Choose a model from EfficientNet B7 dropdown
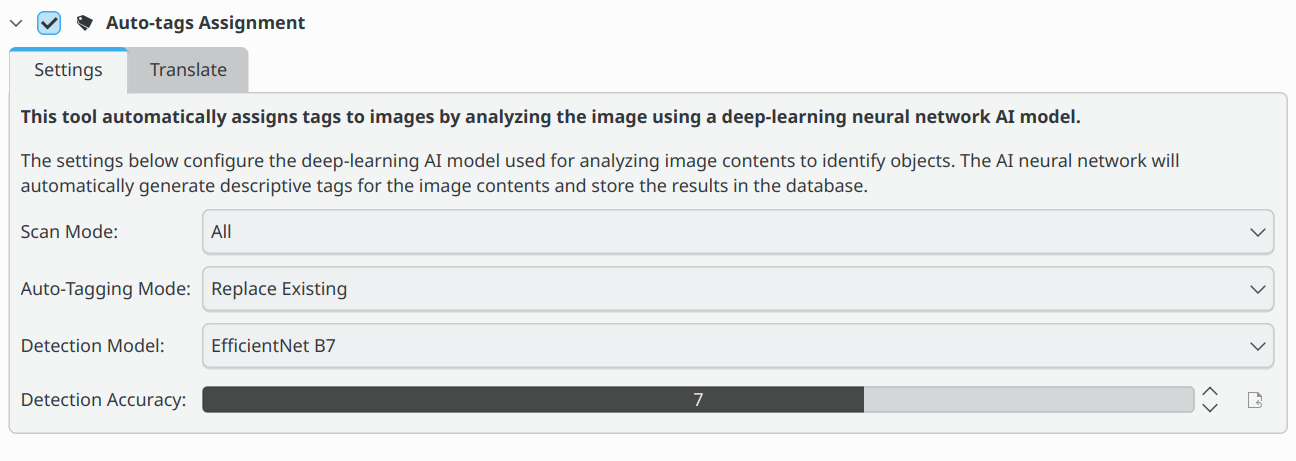Viewport: 1296px width, 461px height. 737,346
